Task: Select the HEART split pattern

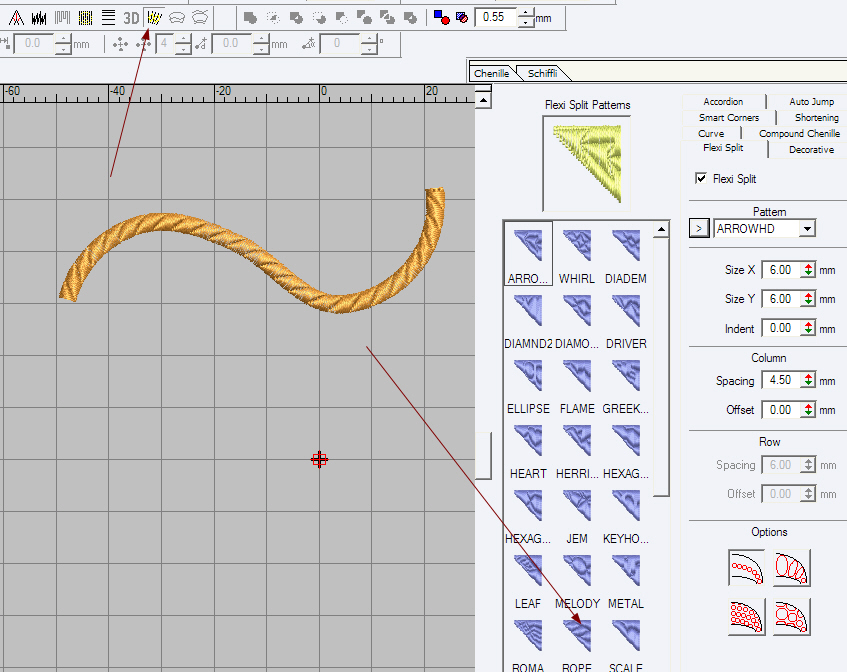Action: click(528, 440)
